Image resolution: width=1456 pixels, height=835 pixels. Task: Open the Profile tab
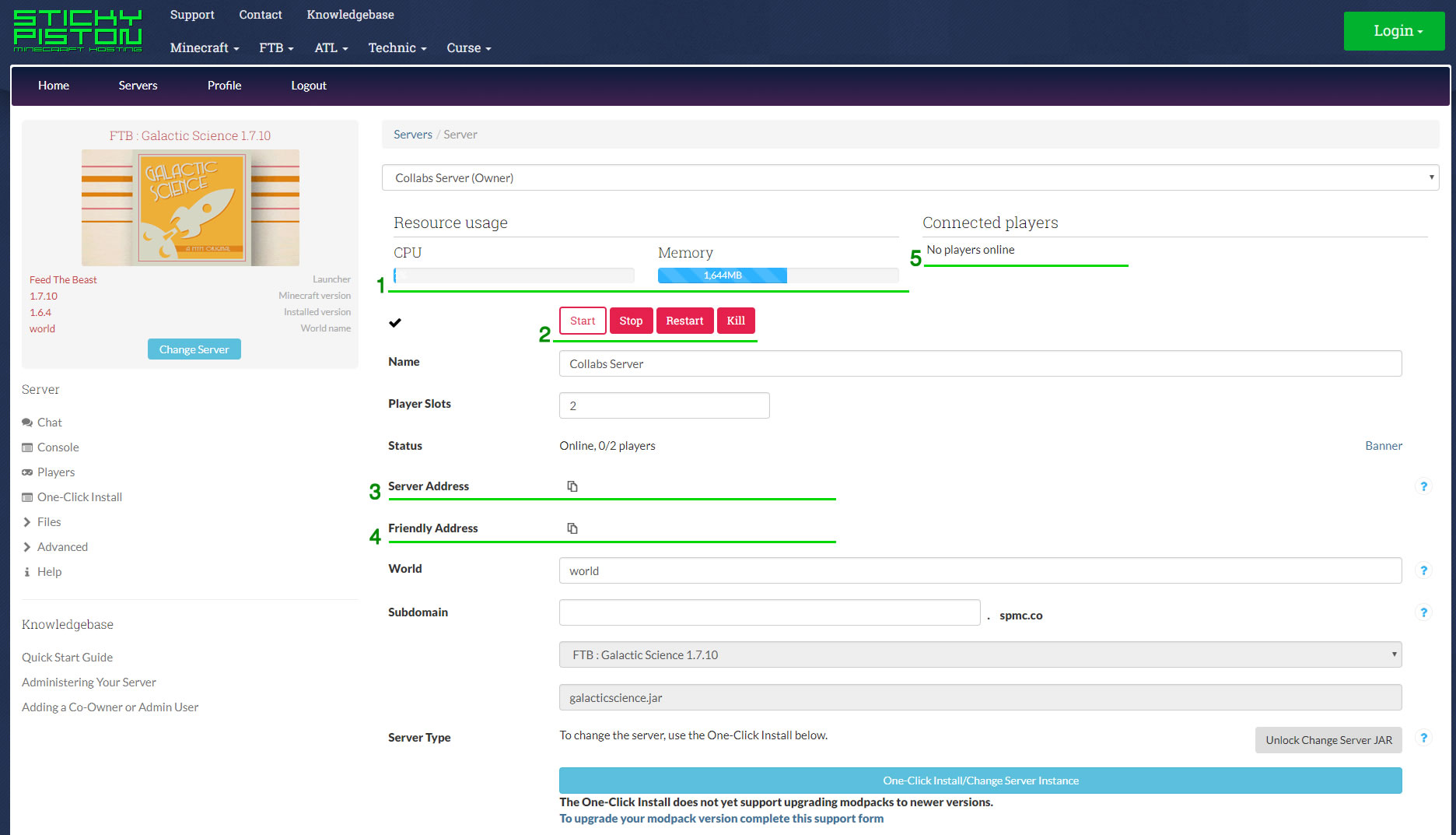pyautogui.click(x=224, y=86)
